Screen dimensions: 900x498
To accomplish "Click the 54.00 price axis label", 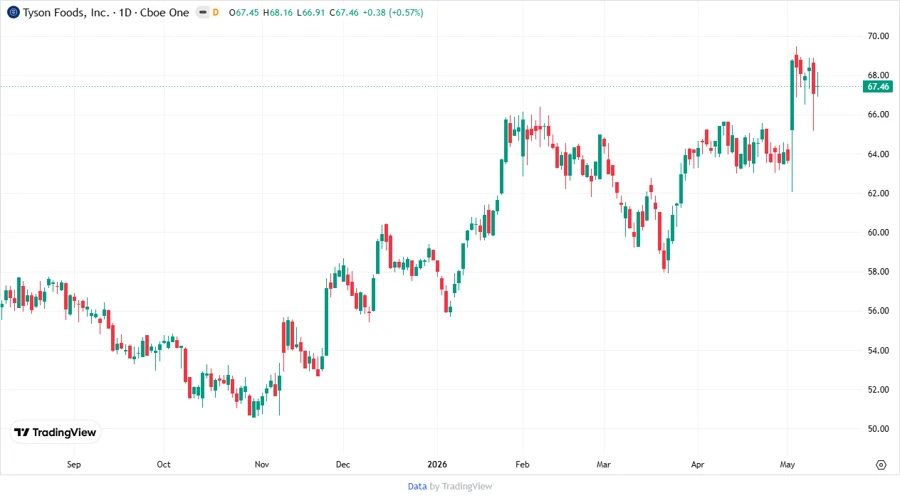I will point(878,350).
